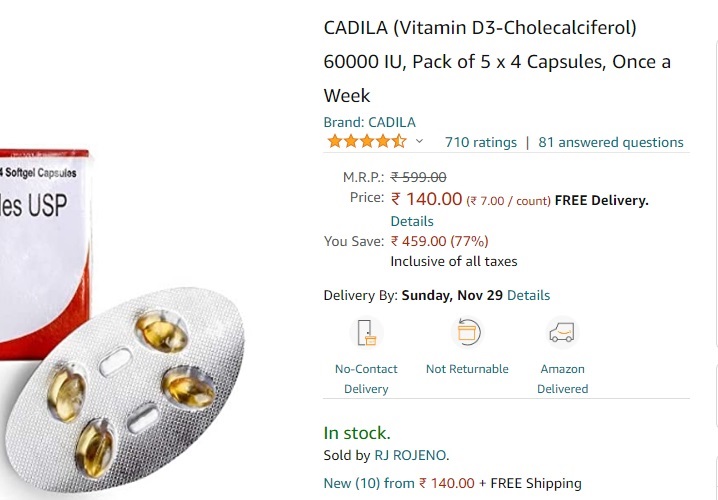Click the star rating icons
Viewport: 718px width, 500px height.
[x=366, y=142]
